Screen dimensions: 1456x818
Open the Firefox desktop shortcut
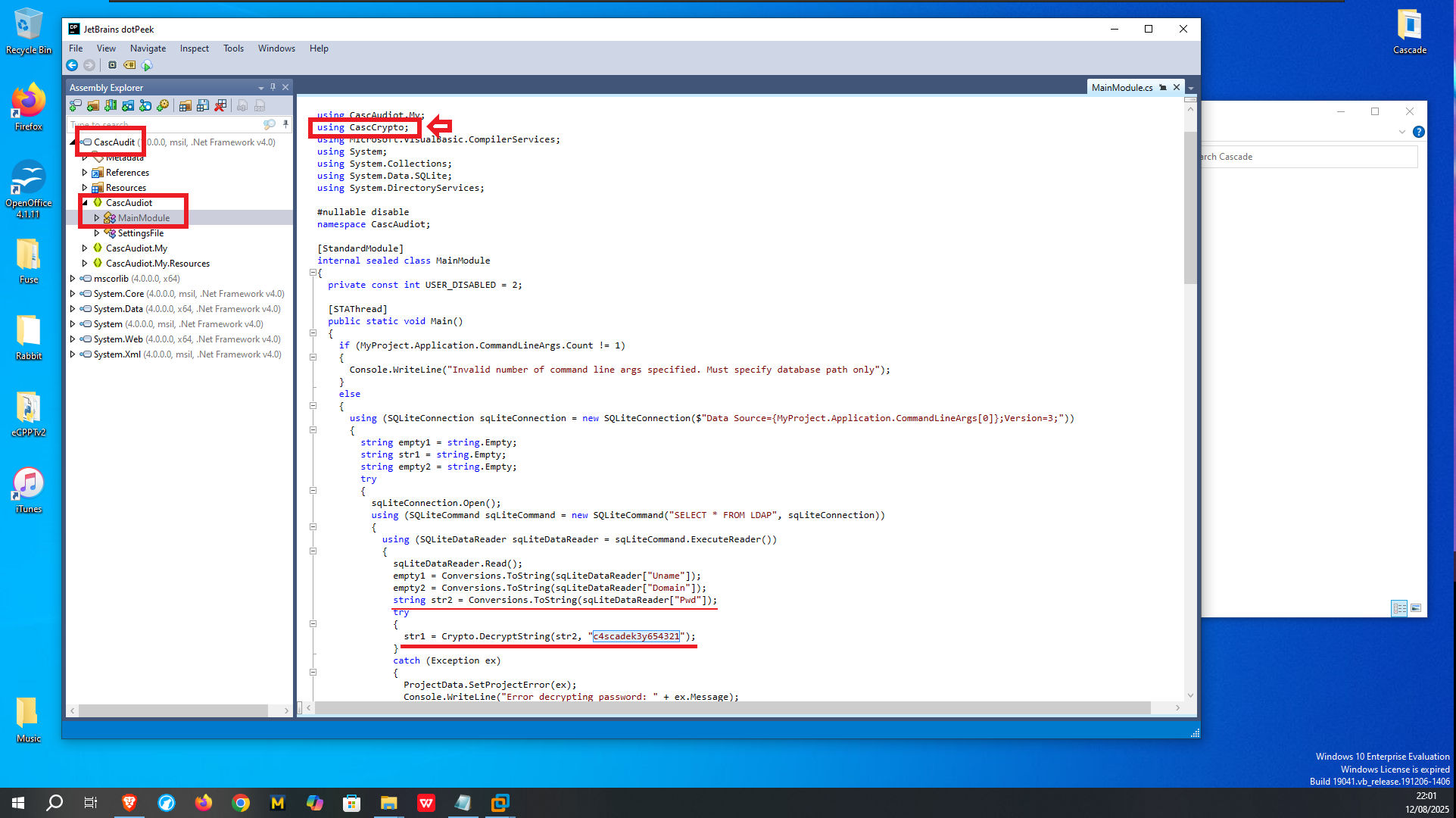point(28,108)
